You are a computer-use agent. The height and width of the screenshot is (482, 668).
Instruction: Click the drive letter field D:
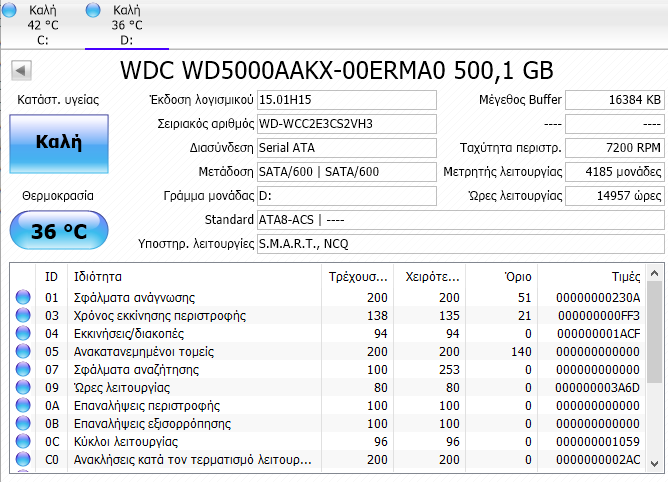[347, 196]
